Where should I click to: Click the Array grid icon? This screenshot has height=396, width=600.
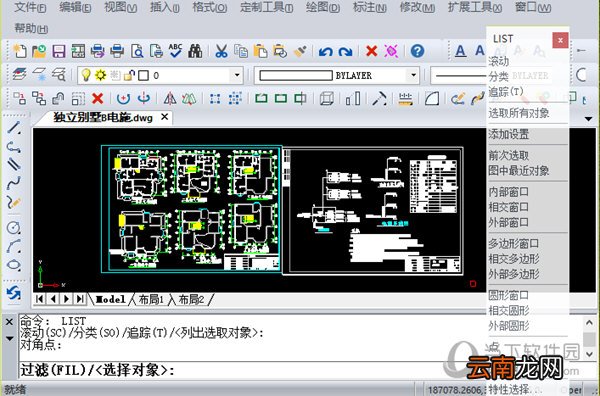pos(235,99)
